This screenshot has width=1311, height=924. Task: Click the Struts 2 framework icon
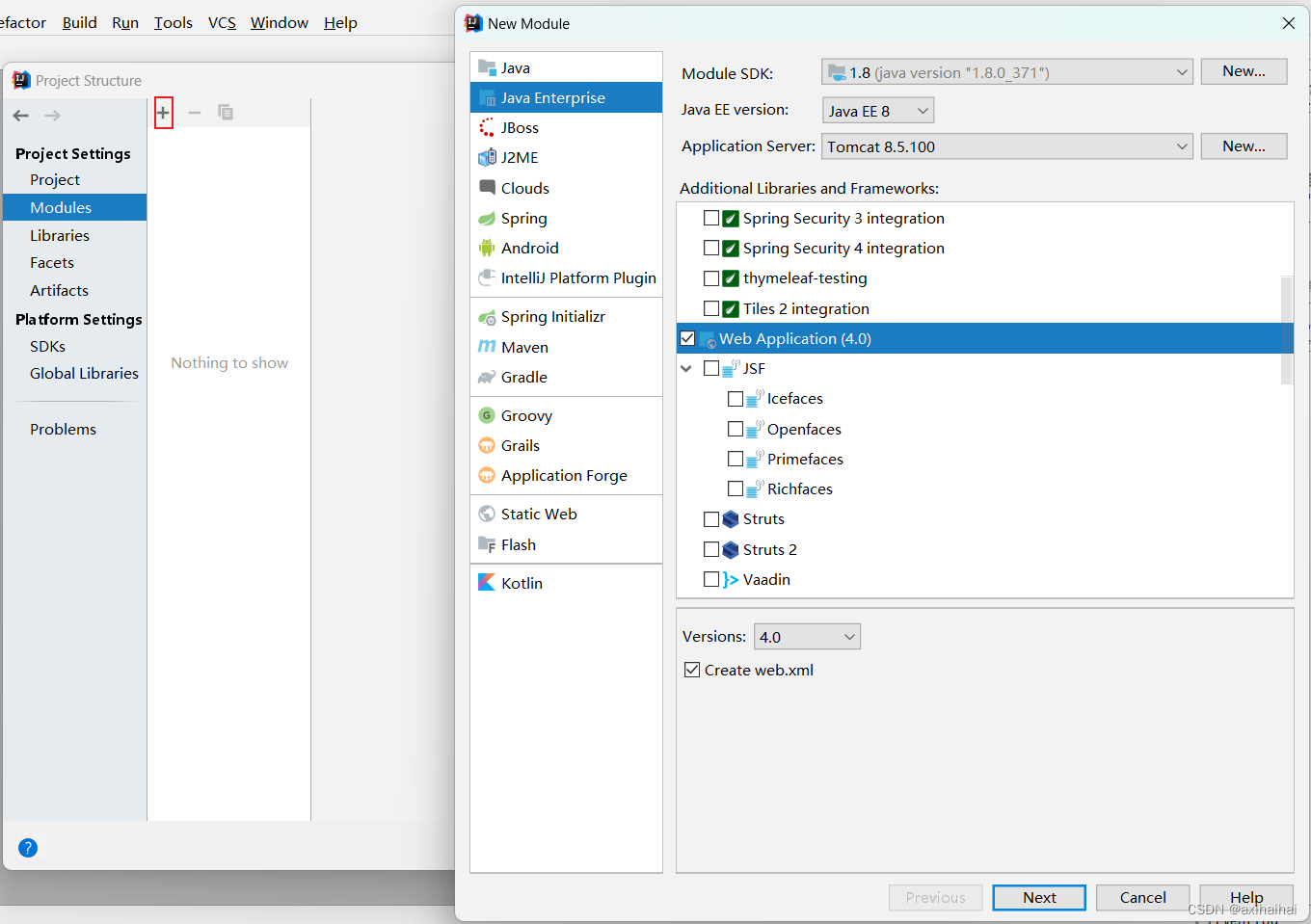pos(731,549)
